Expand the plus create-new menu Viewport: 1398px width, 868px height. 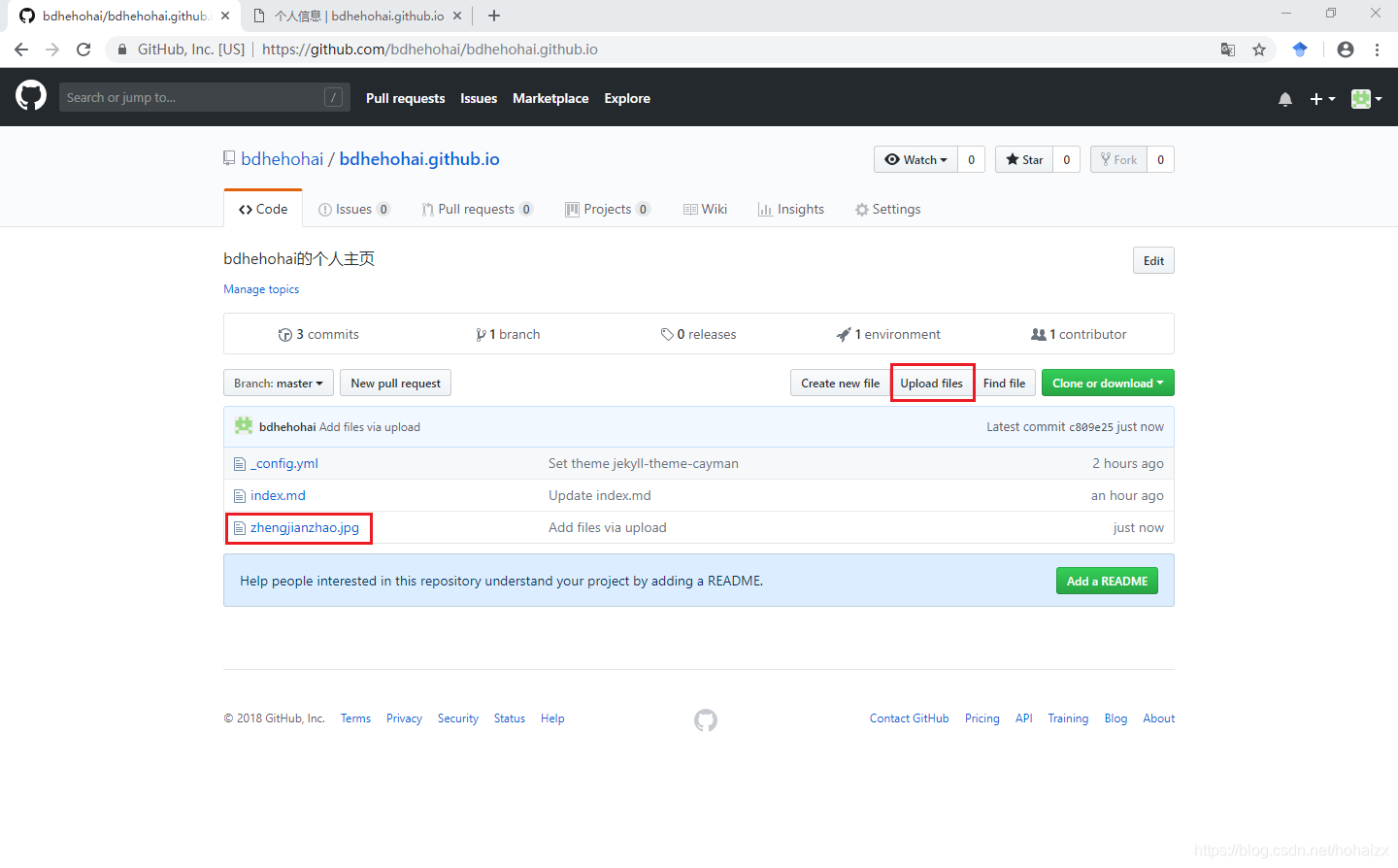[1322, 99]
